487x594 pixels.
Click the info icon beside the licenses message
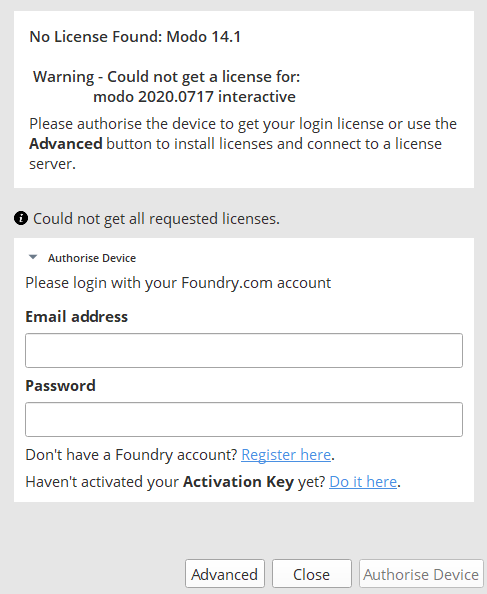point(21,218)
